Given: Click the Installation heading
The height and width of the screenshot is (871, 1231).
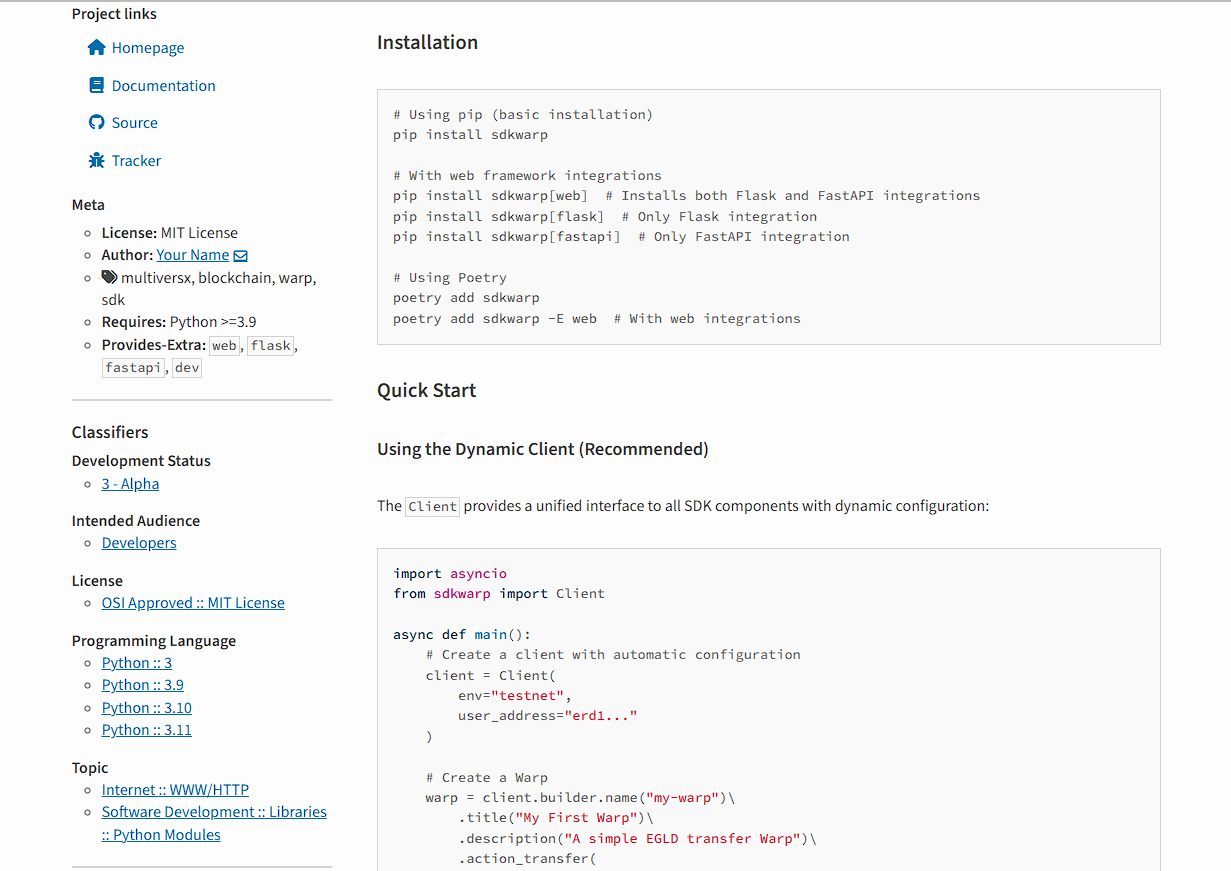Looking at the screenshot, I should pos(427,42).
